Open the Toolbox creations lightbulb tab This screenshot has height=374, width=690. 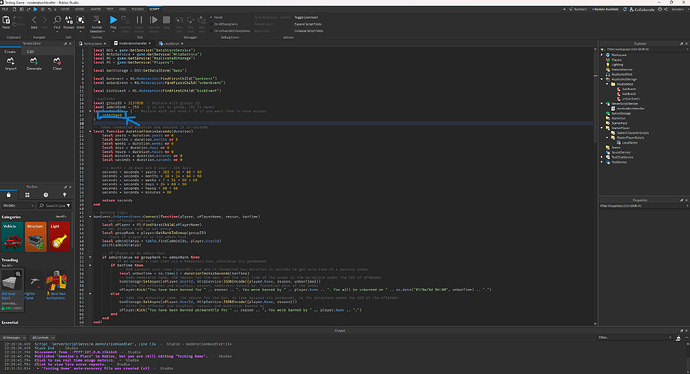pos(64,195)
